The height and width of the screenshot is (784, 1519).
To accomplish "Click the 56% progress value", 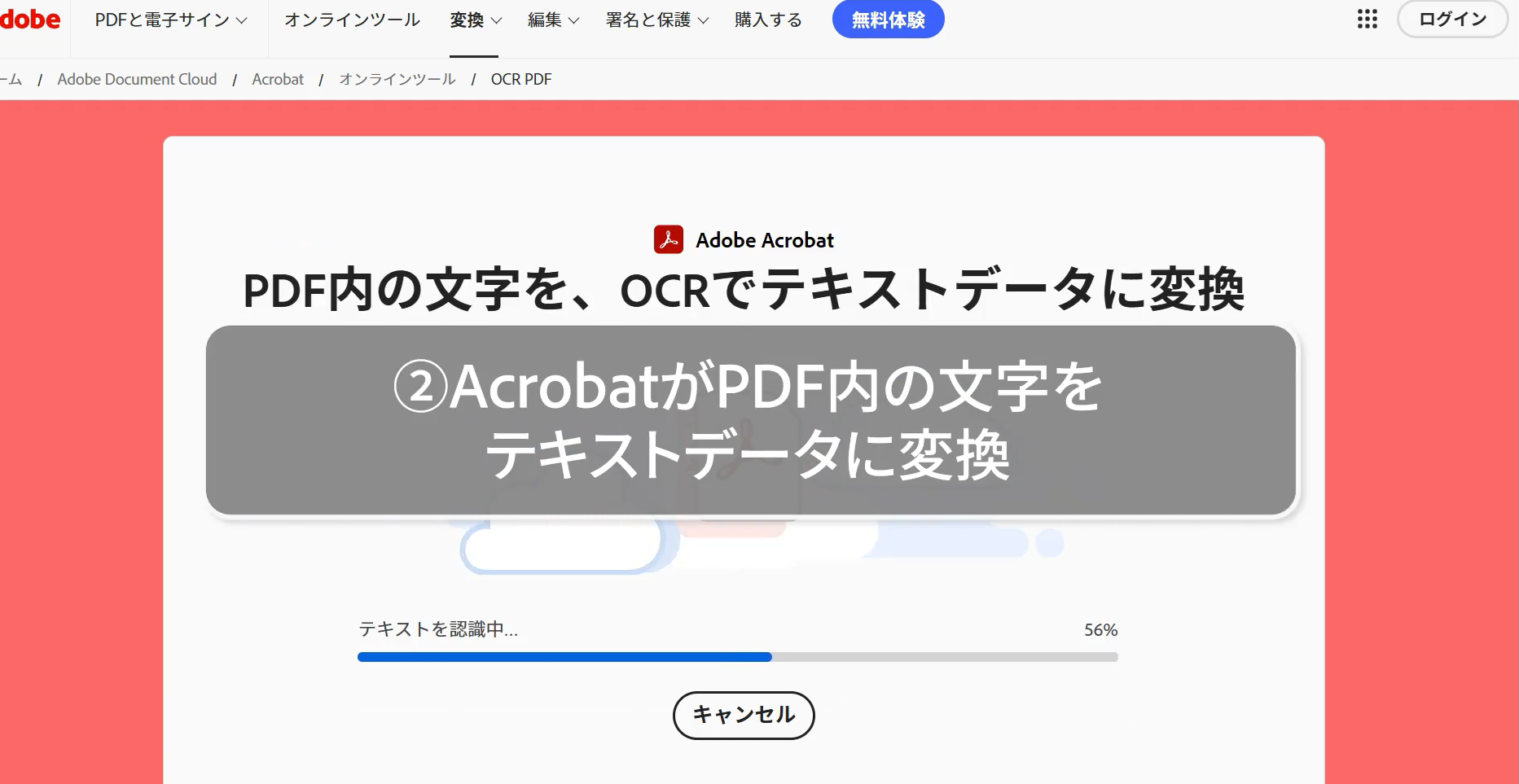I will [1100, 630].
